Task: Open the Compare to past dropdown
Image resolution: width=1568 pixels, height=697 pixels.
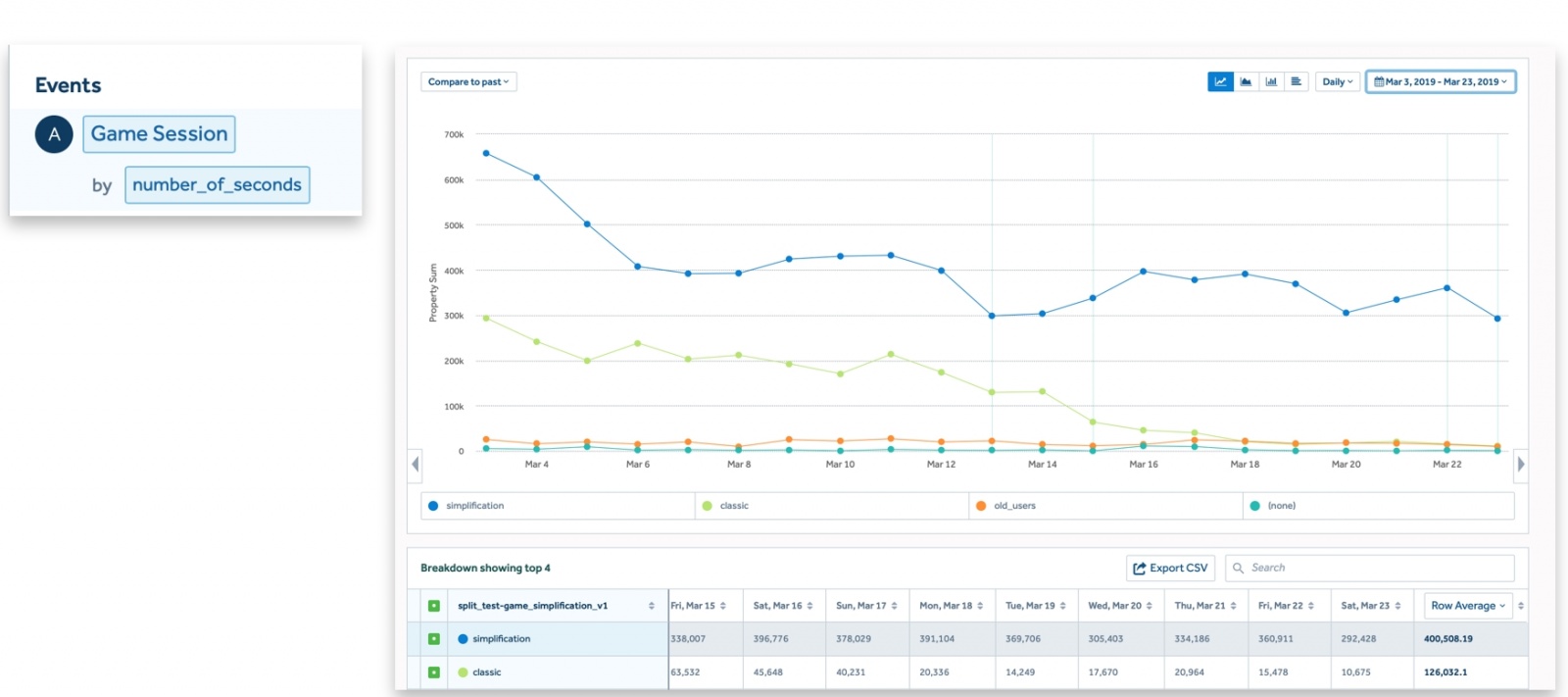Action: tap(468, 82)
